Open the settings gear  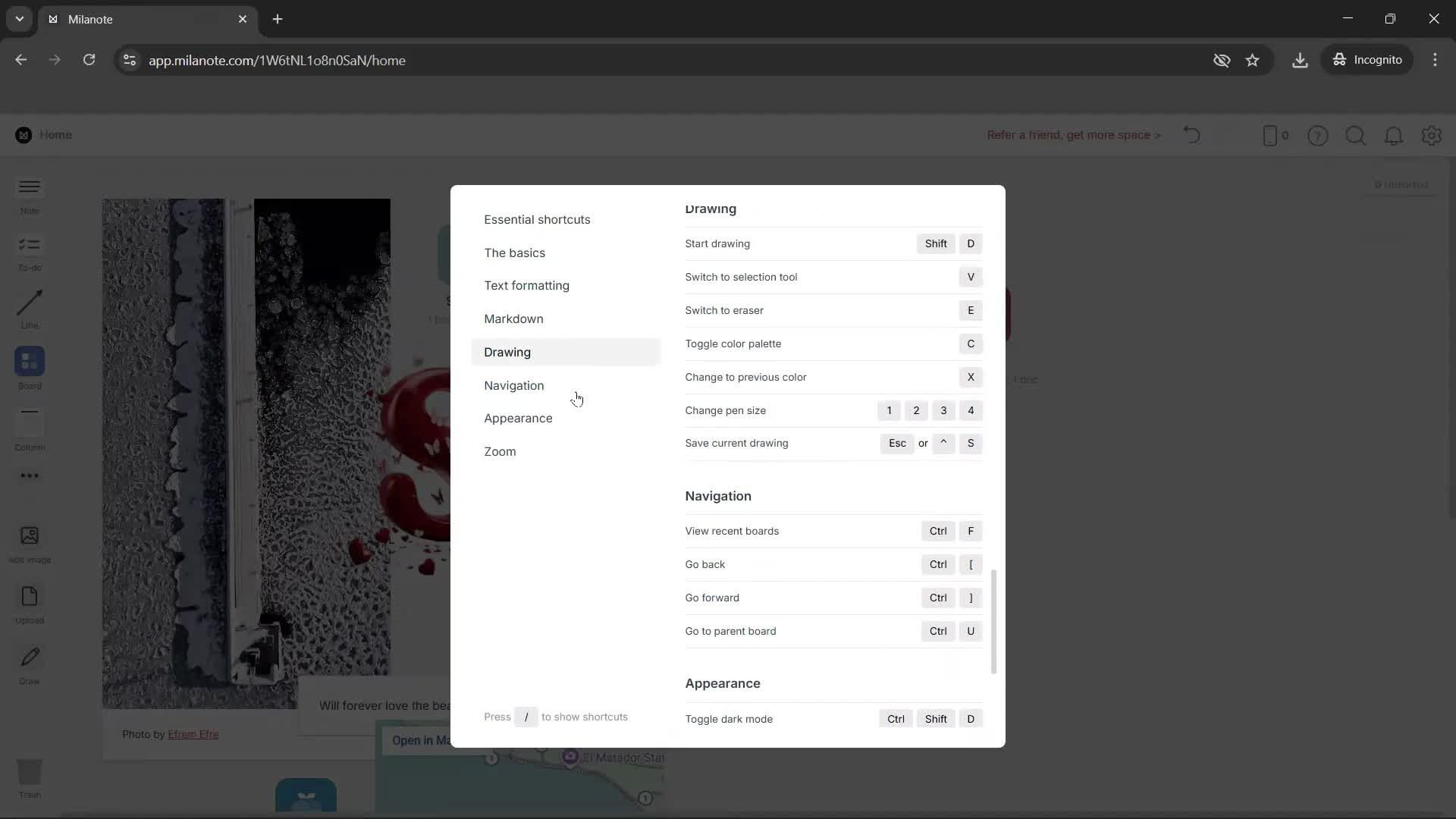(x=1432, y=136)
